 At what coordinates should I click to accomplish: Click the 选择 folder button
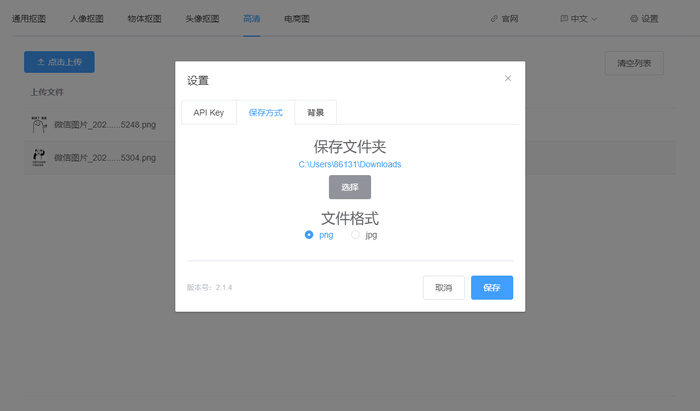coord(350,187)
